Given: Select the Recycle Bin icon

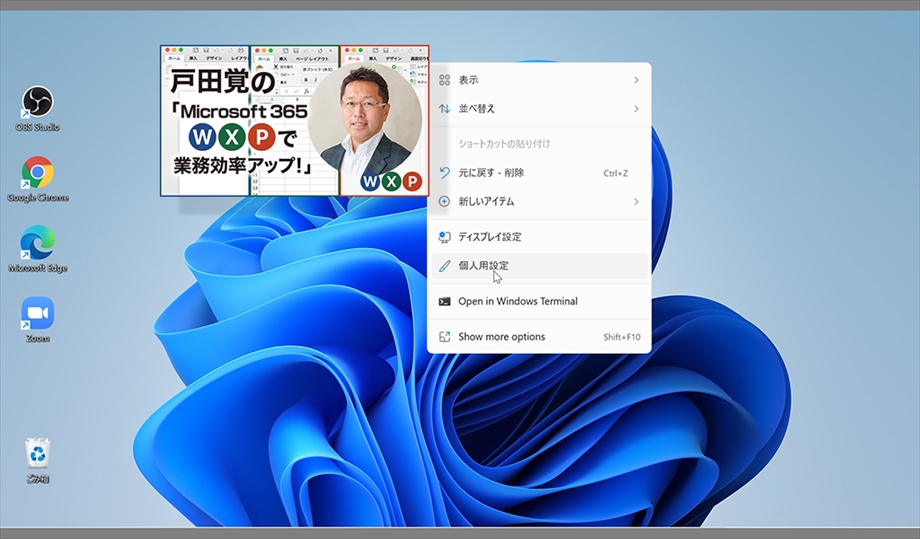Looking at the screenshot, I should click(x=38, y=460).
